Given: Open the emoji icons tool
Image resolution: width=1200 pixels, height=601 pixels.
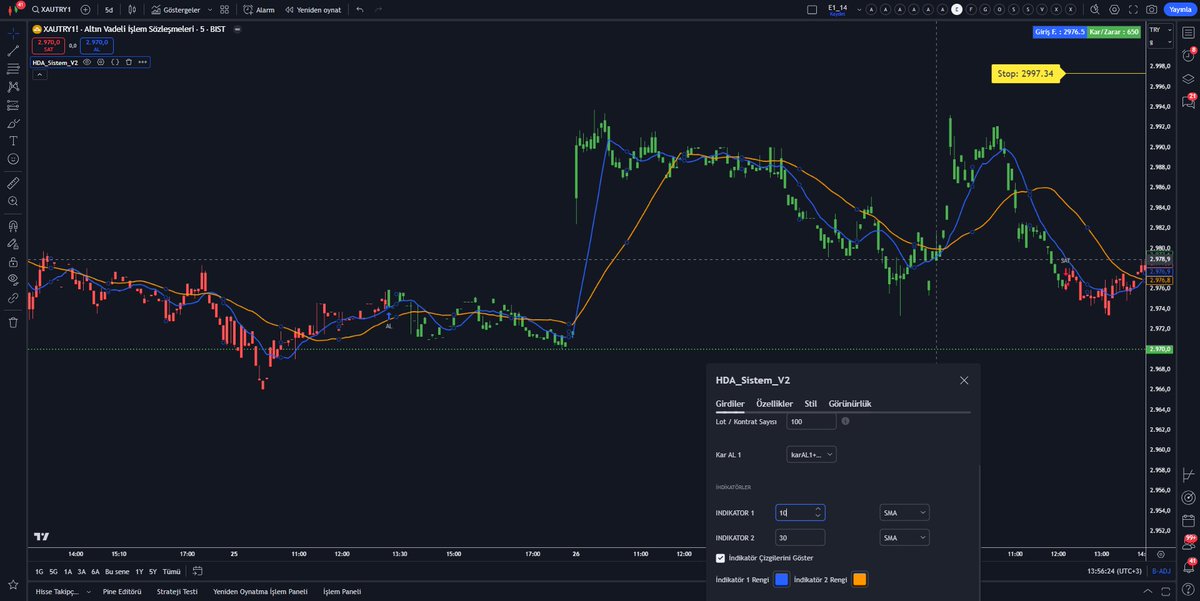Looking at the screenshot, I should [x=13, y=159].
